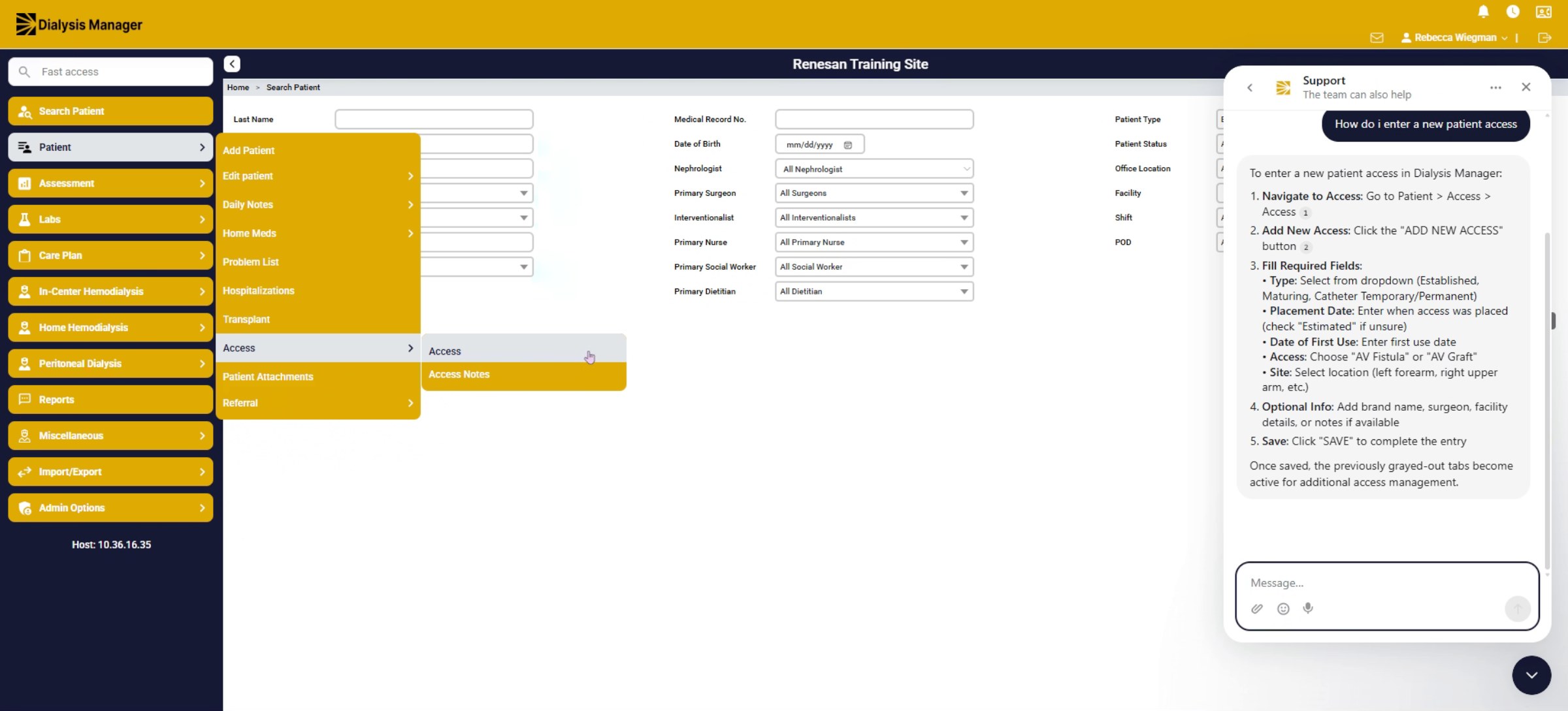Click the clock icon in header
The height and width of the screenshot is (711, 1568).
[x=1512, y=12]
